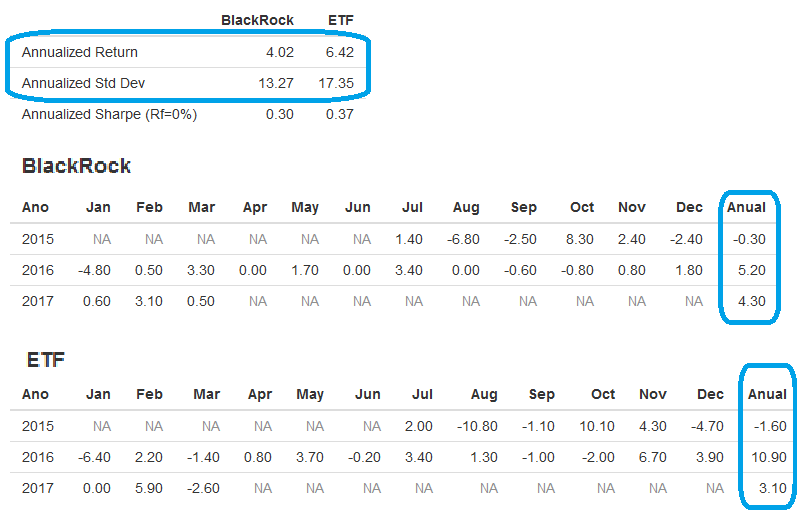Click the Annualized Sharpe (Rf=0%) label
Image resolution: width=797 pixels, height=511 pixels.
109,114
